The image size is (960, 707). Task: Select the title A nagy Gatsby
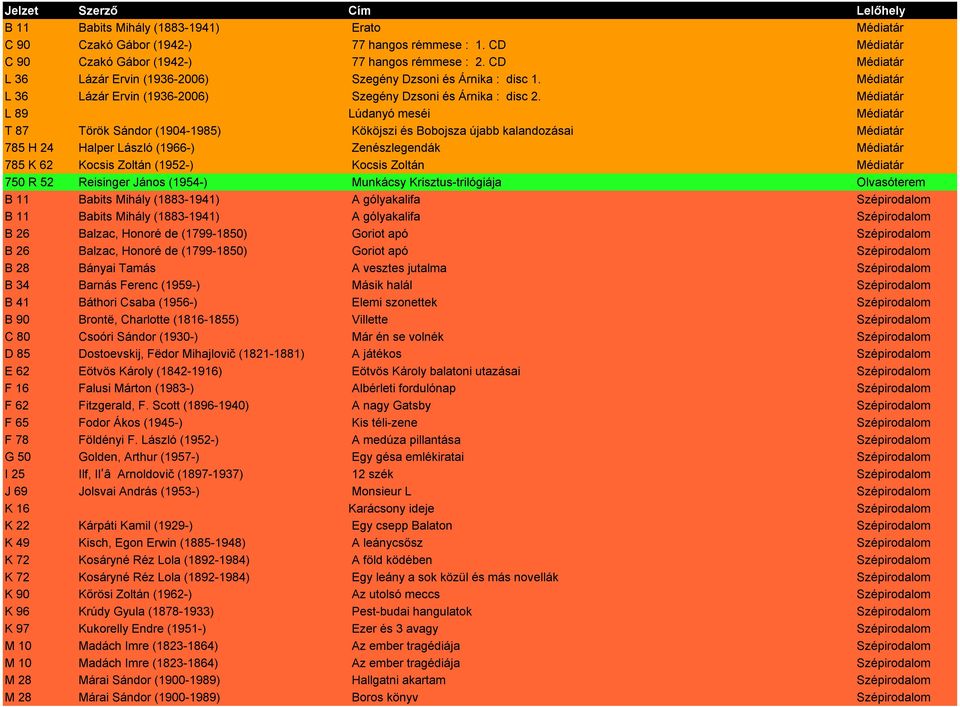(391, 405)
